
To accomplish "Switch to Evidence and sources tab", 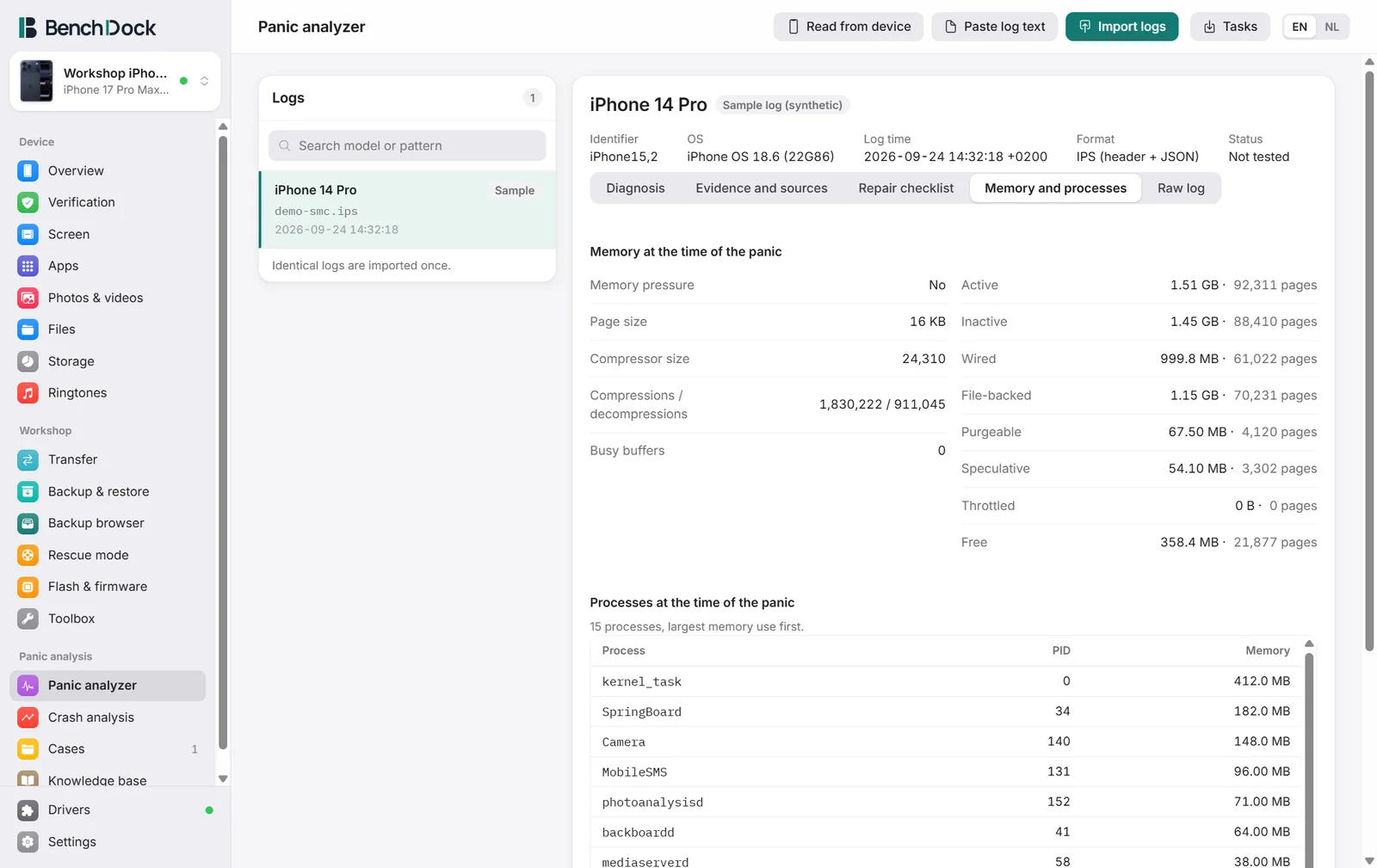I will click(x=762, y=188).
